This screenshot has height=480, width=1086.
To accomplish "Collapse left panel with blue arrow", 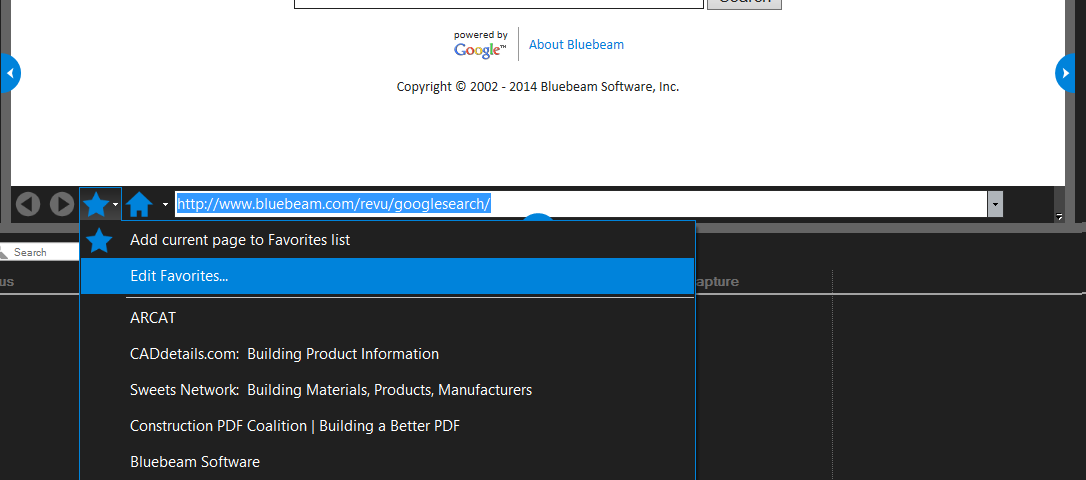I will click(10, 72).
